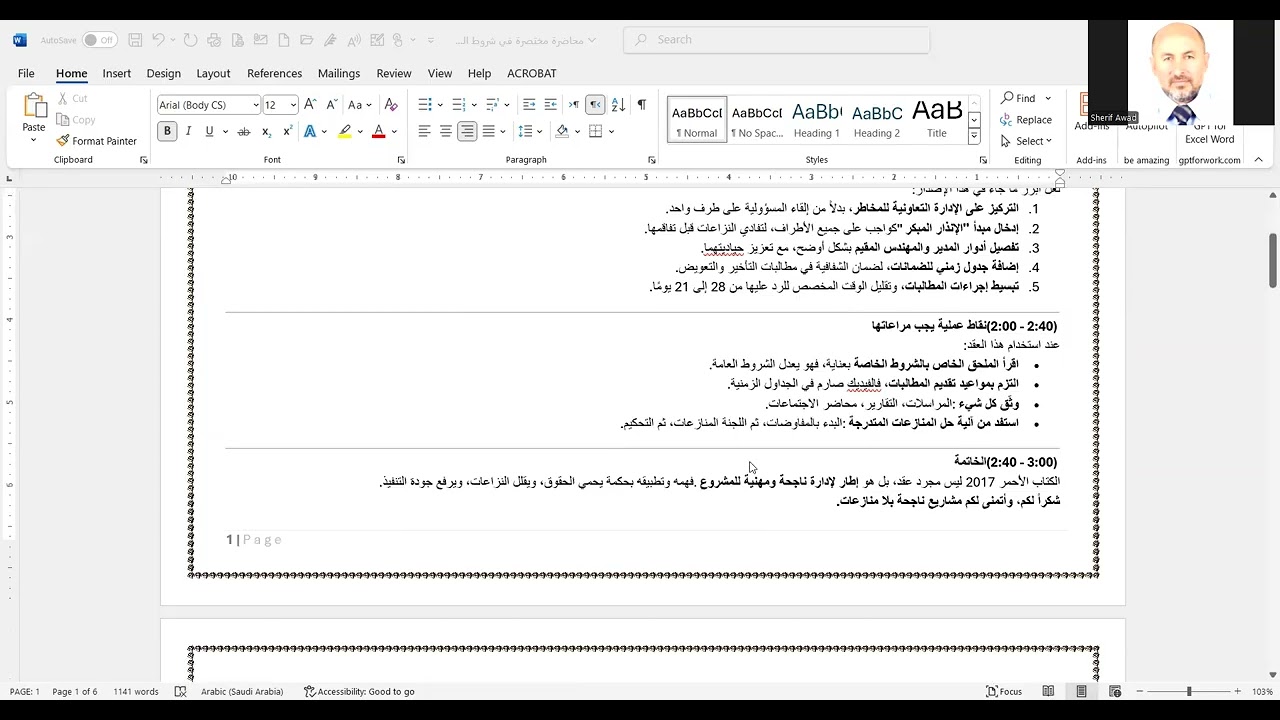Redo the last action

click(192, 40)
